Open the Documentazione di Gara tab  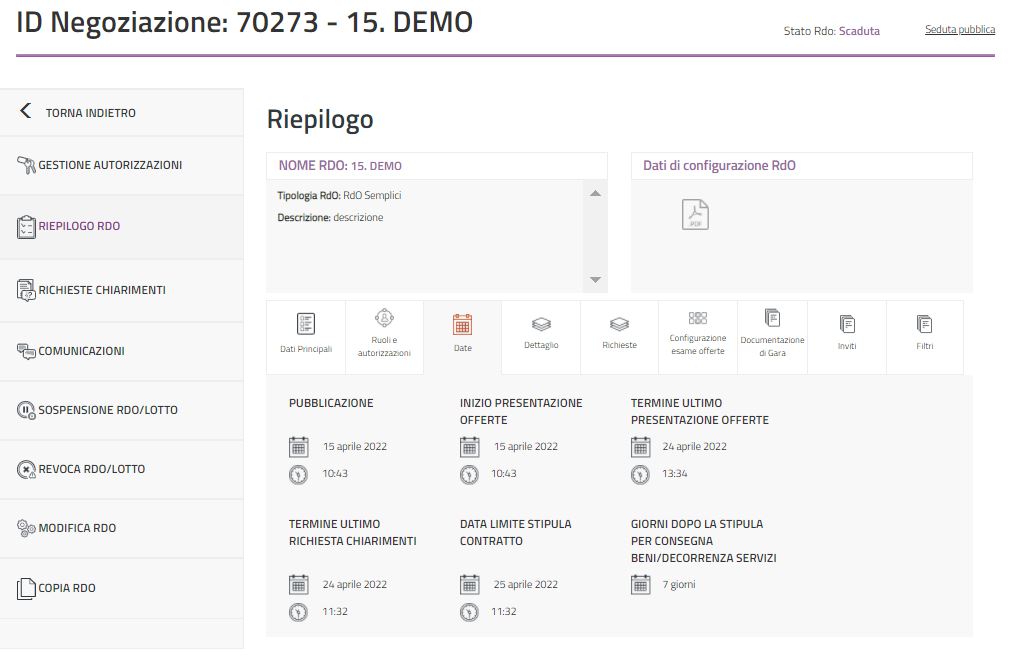[772, 334]
